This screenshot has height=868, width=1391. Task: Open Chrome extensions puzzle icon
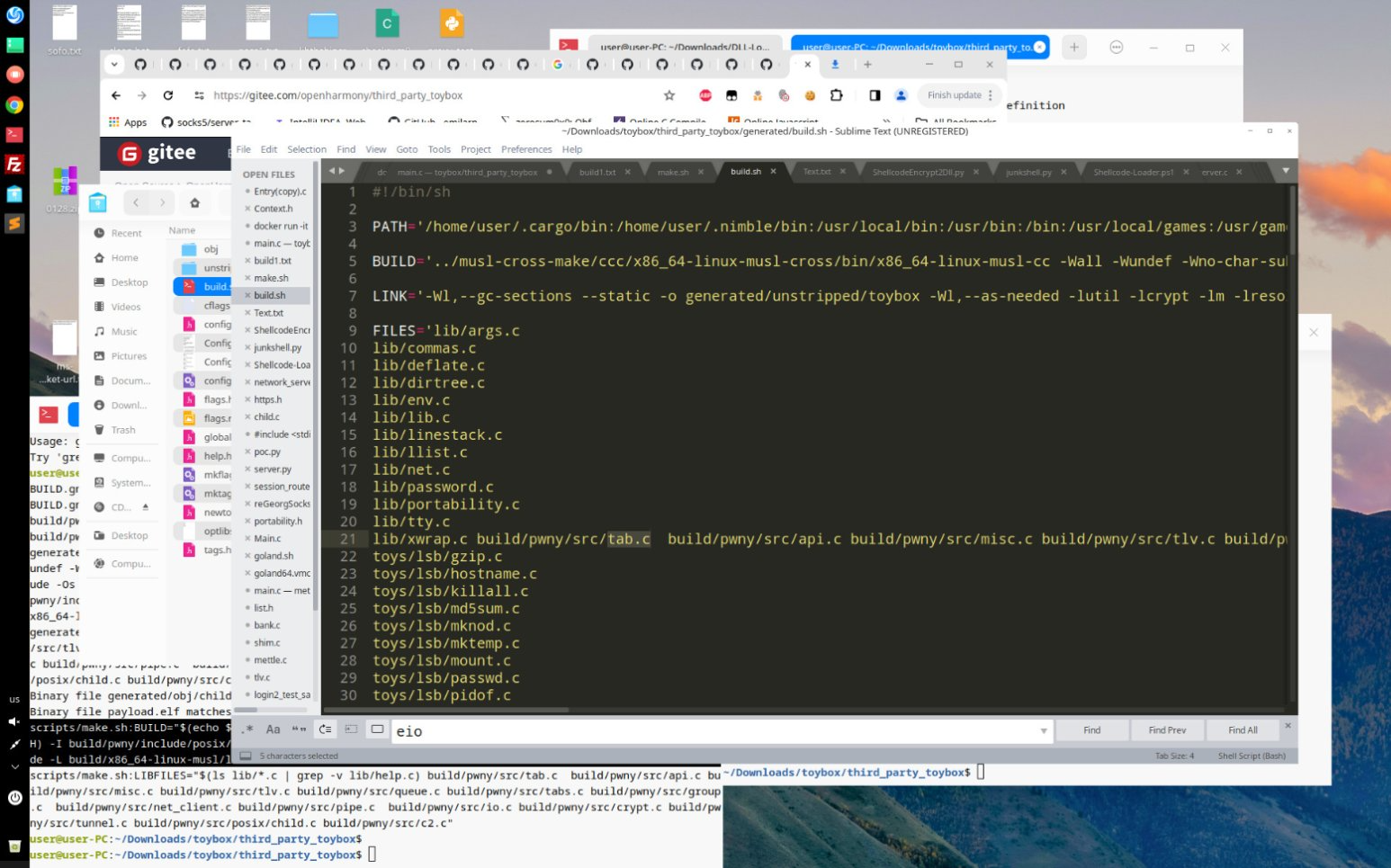[836, 95]
